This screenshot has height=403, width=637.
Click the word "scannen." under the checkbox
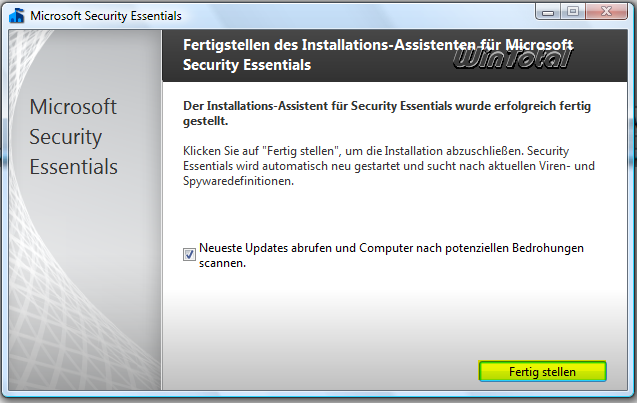click(222, 265)
